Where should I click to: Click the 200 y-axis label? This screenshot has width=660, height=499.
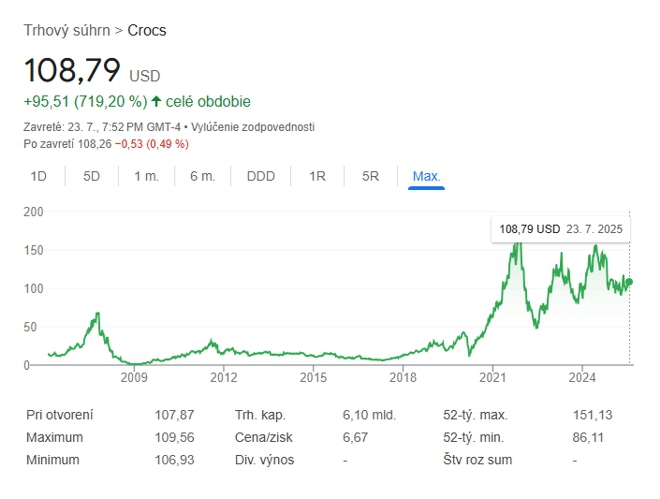pyautogui.click(x=33, y=212)
